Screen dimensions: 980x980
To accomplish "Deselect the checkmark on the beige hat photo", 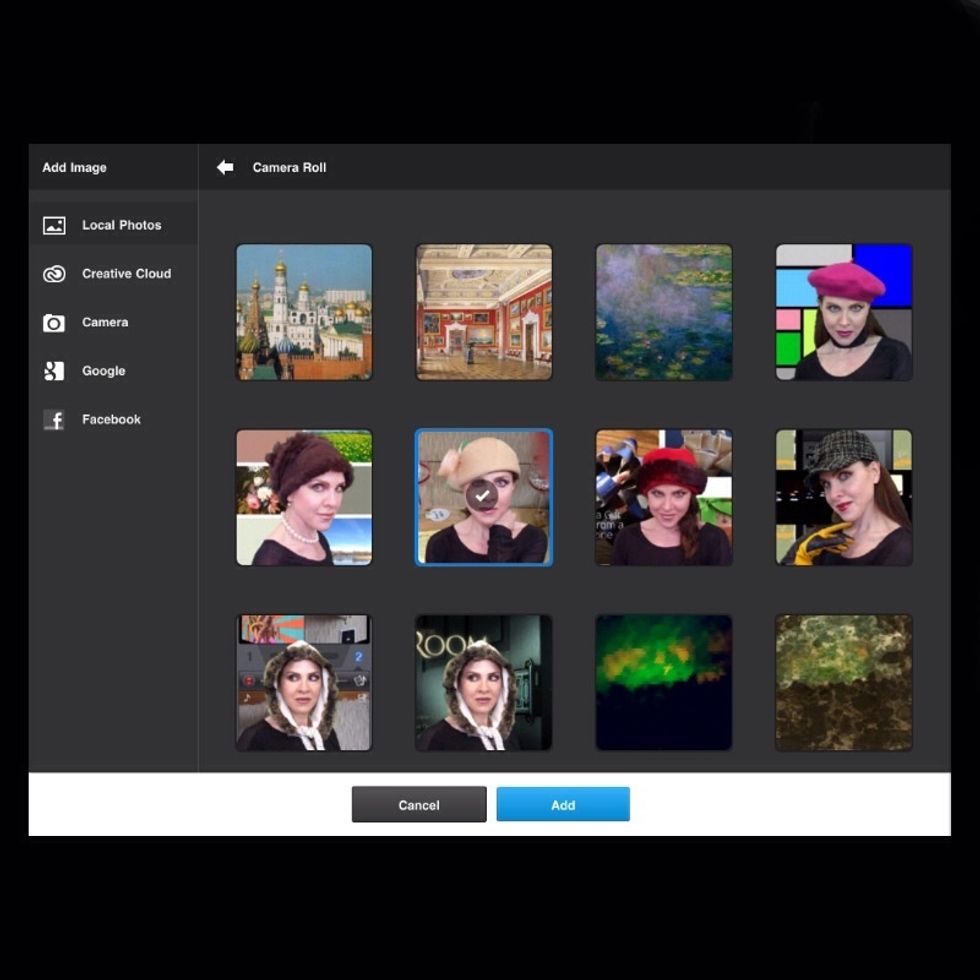I will (x=483, y=494).
